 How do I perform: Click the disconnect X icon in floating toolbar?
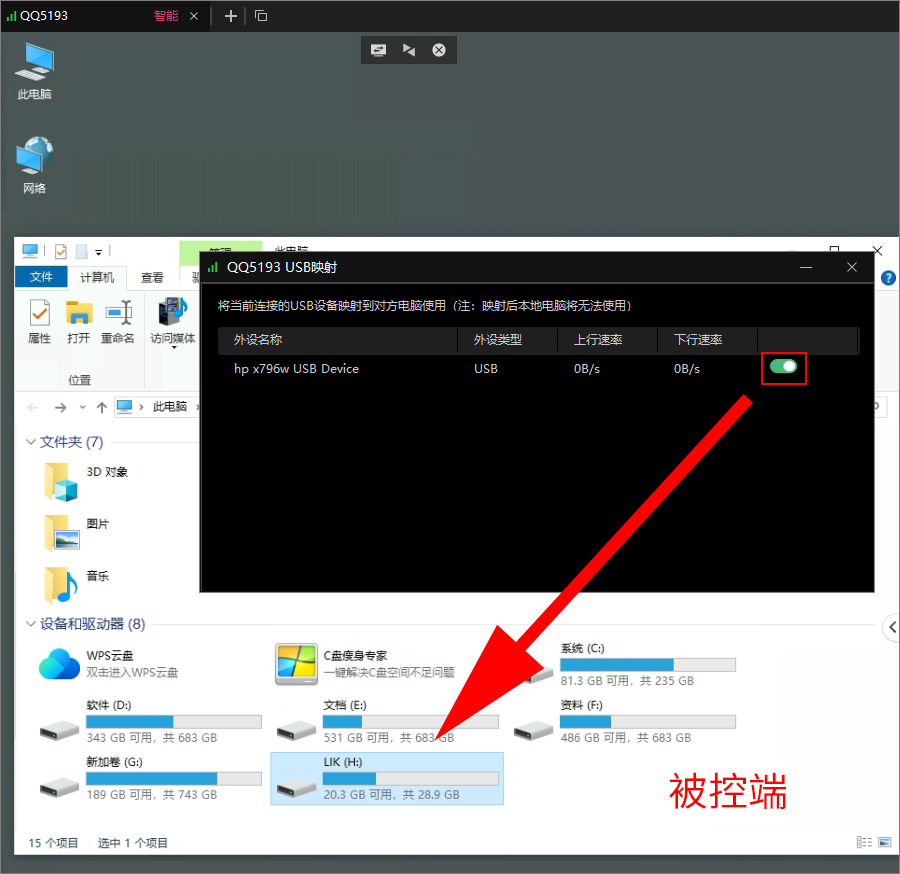(x=439, y=50)
